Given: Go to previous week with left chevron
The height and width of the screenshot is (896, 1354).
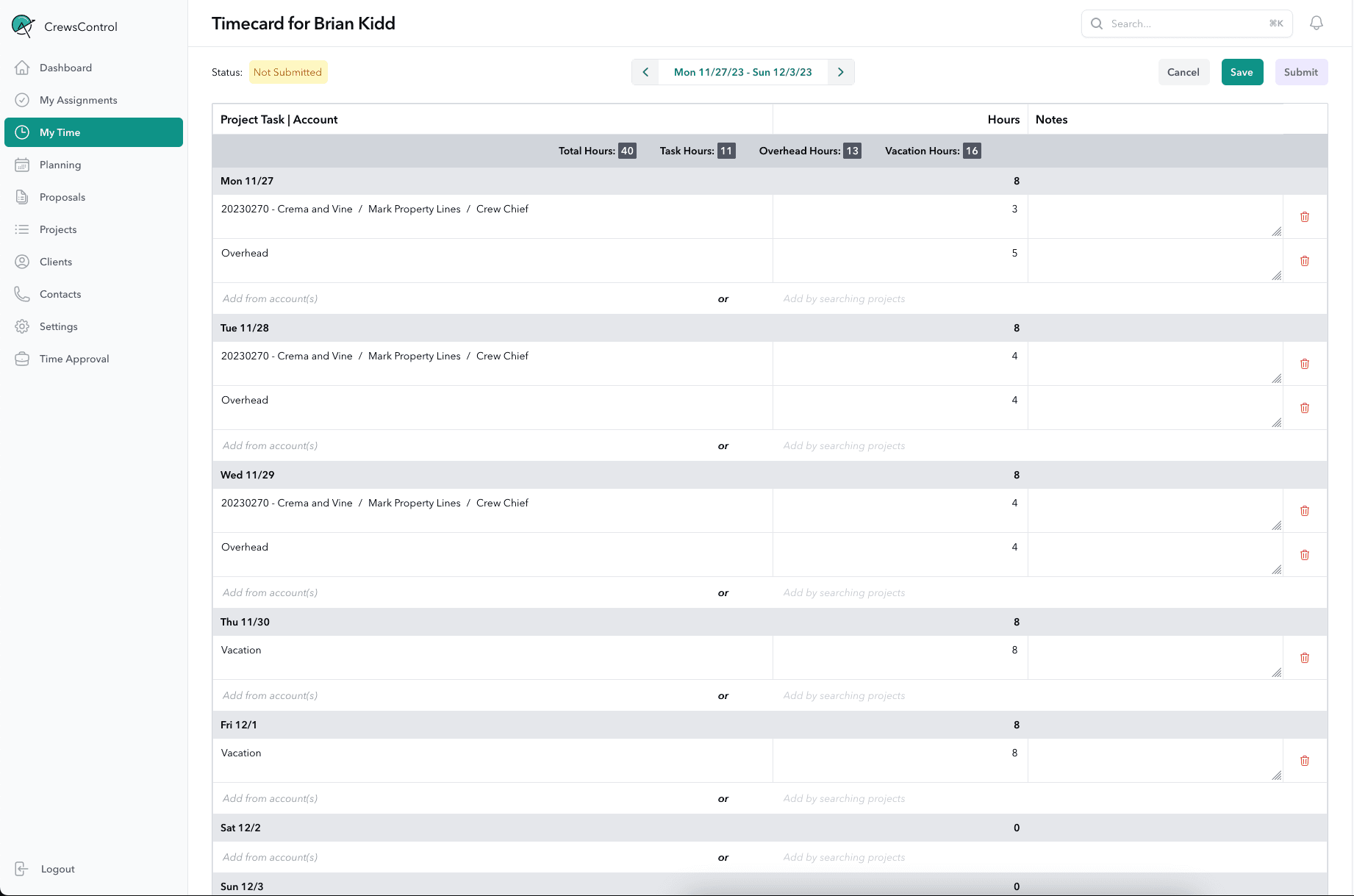Looking at the screenshot, I should pos(645,72).
